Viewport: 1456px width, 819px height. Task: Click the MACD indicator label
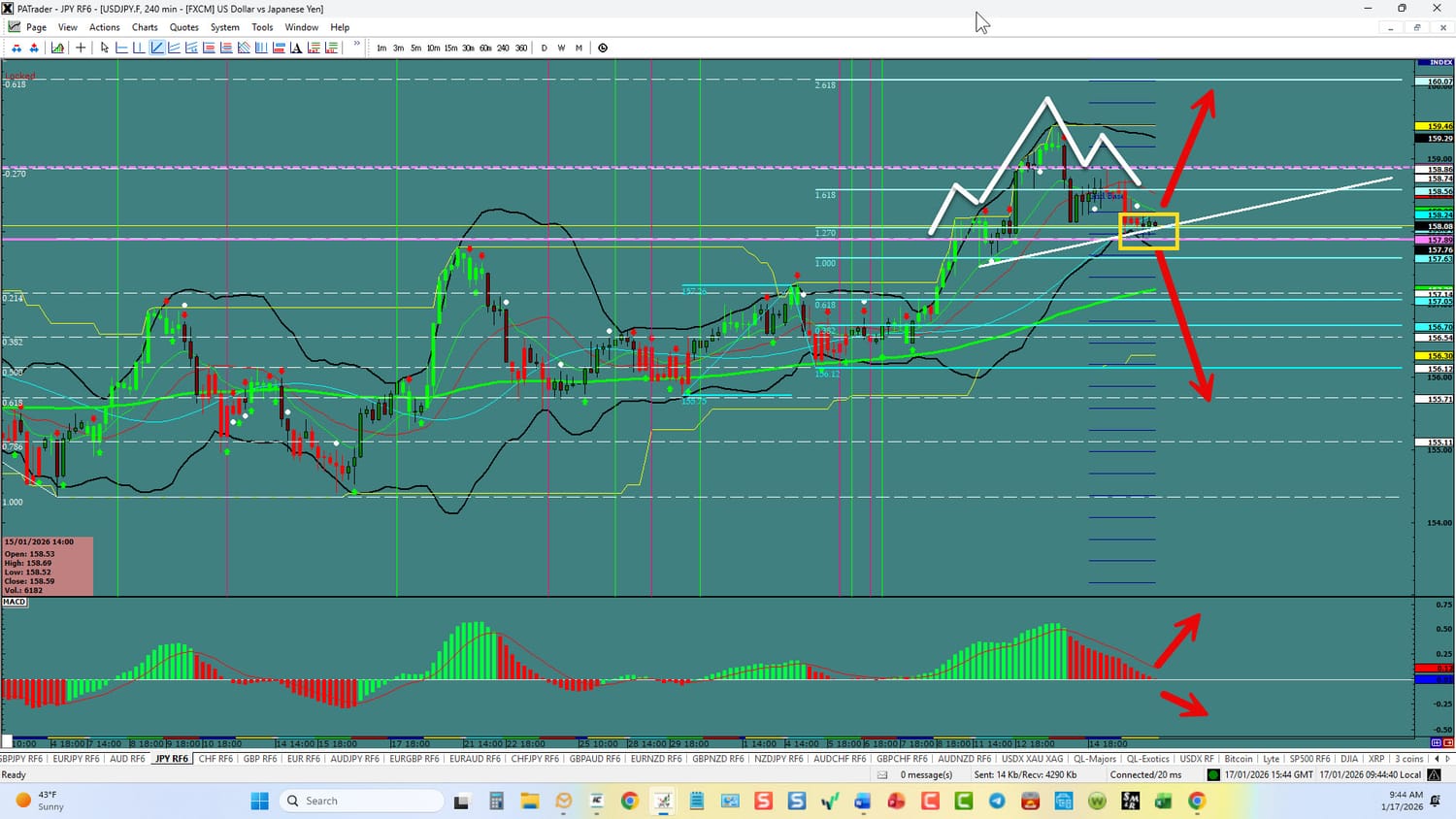(x=15, y=602)
